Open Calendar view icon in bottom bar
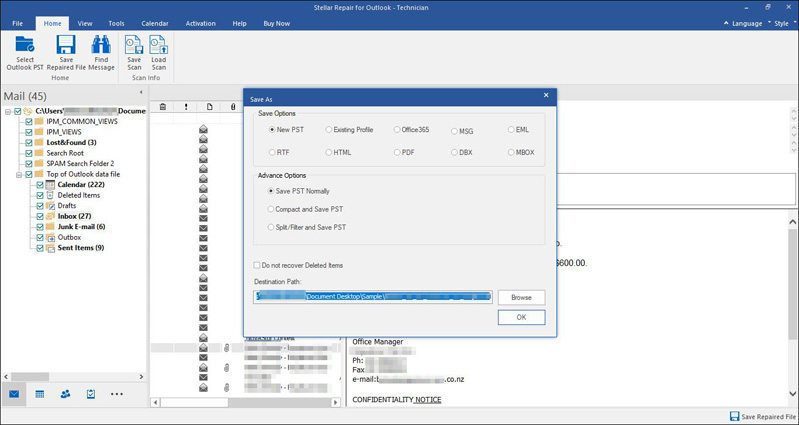 pos(40,394)
